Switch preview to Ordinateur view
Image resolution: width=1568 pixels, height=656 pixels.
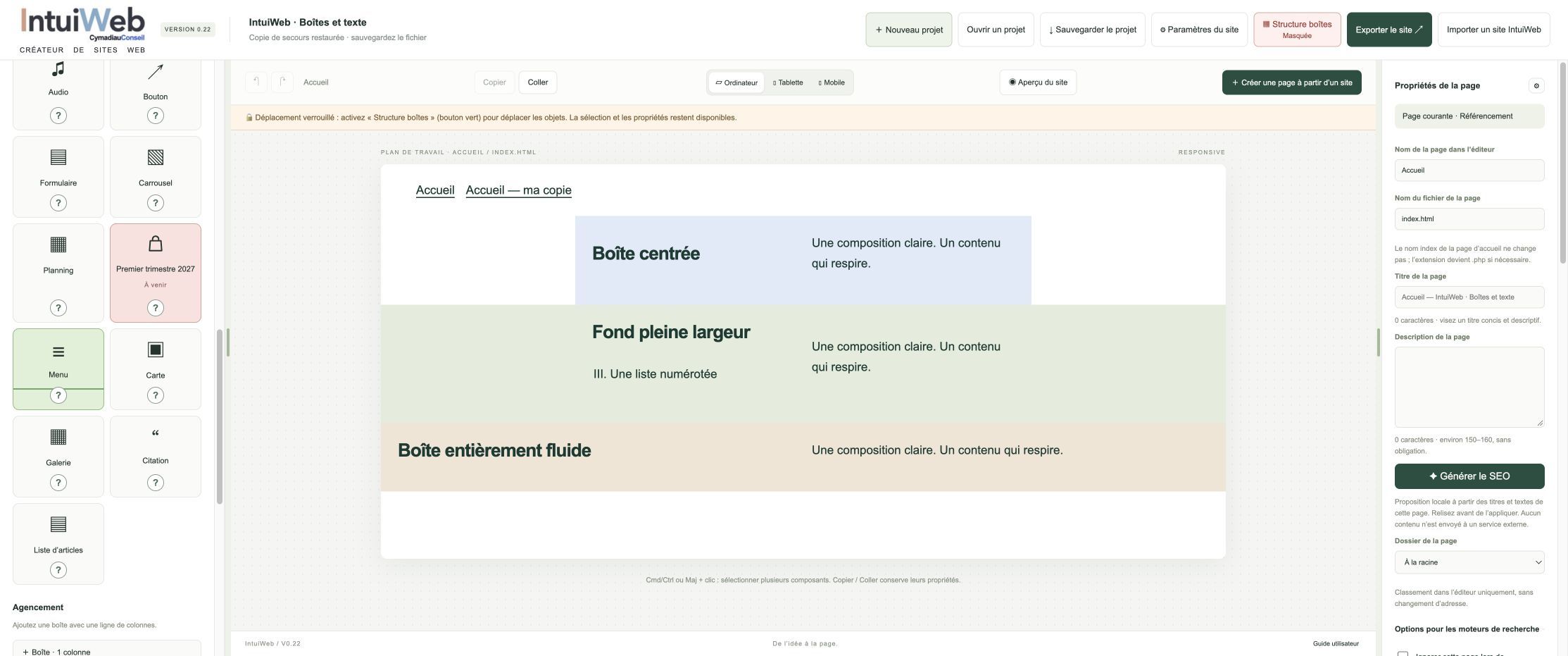[x=736, y=82]
